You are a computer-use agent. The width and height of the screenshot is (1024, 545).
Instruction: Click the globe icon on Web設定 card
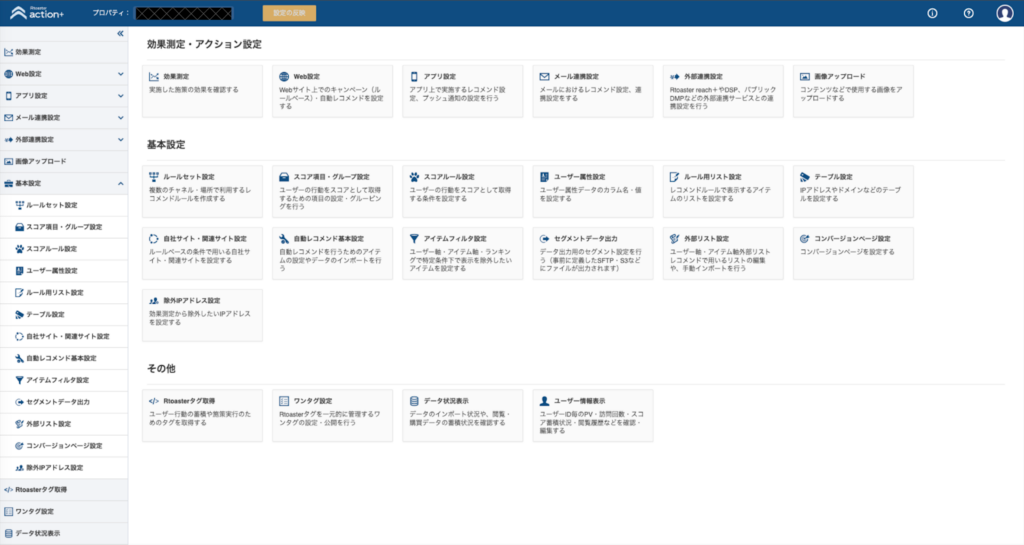pyautogui.click(x=284, y=77)
